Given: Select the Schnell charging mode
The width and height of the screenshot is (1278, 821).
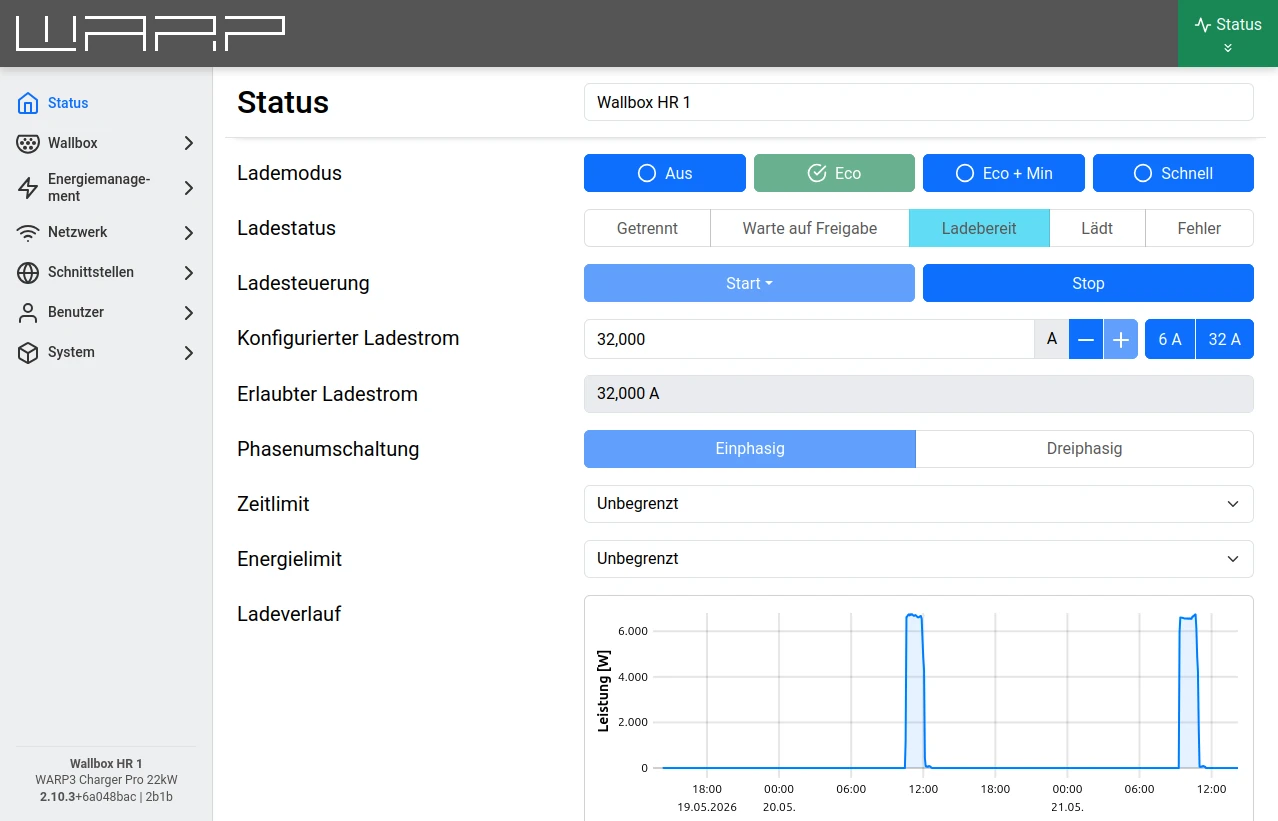Looking at the screenshot, I should [x=1173, y=173].
